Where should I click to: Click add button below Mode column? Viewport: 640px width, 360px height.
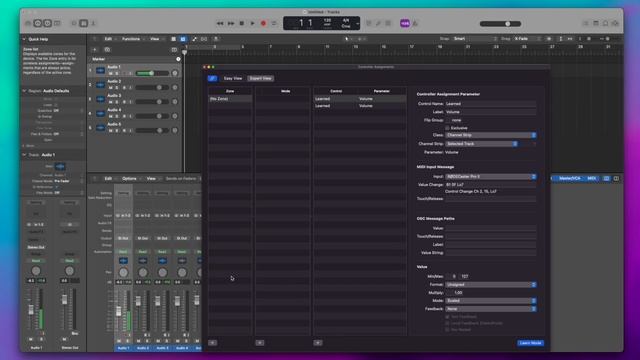(260, 343)
